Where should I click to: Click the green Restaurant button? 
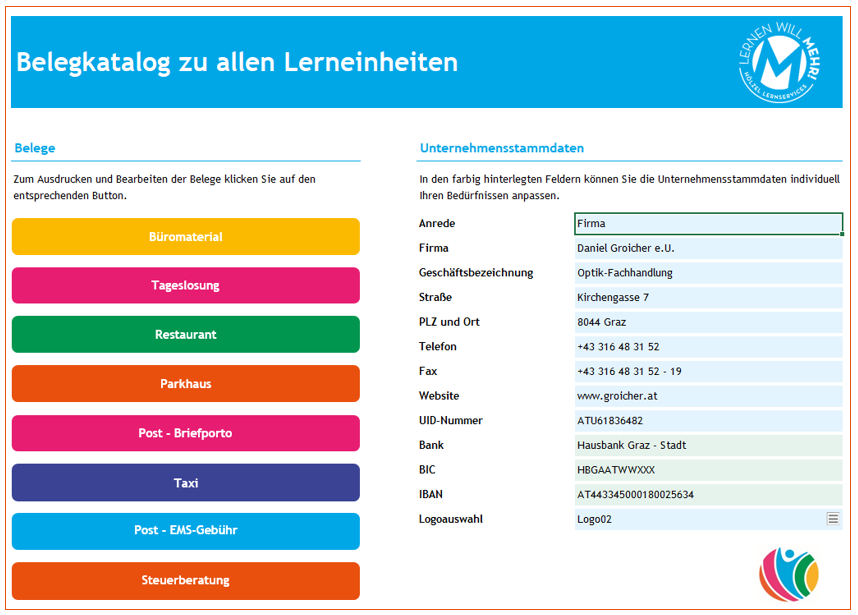click(x=185, y=334)
